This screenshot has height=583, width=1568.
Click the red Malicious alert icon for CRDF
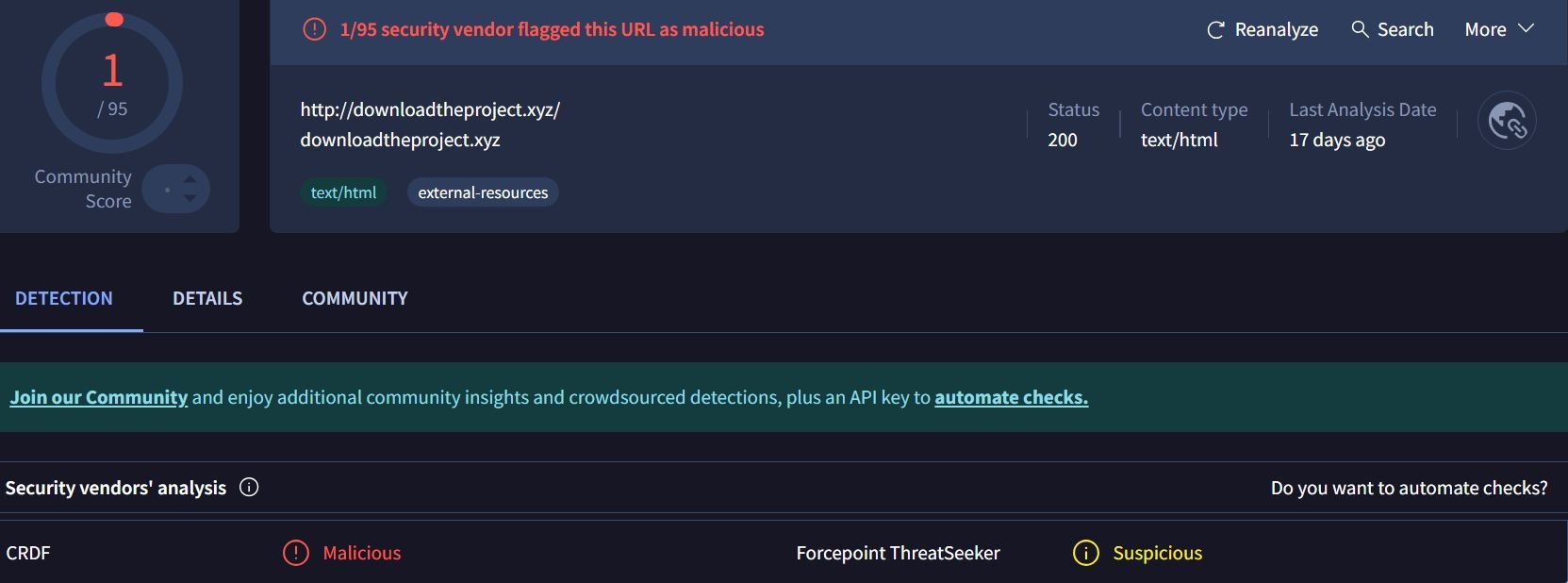(296, 553)
